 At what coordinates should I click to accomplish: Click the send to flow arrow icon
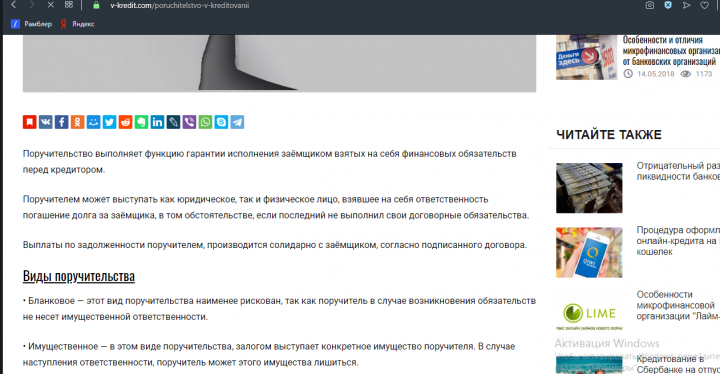coord(686,5)
